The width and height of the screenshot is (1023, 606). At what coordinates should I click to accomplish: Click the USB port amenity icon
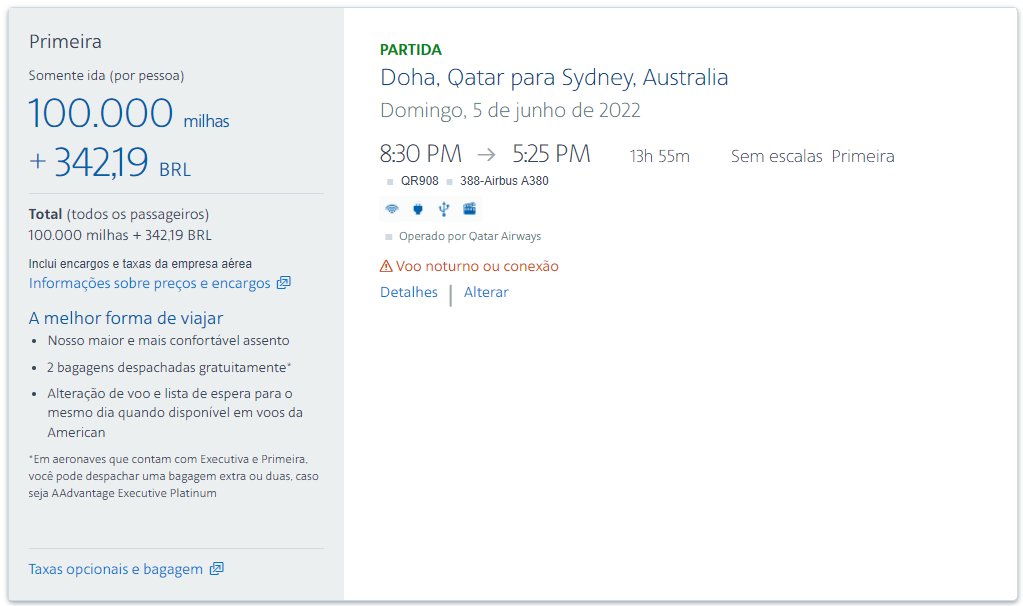coord(444,209)
